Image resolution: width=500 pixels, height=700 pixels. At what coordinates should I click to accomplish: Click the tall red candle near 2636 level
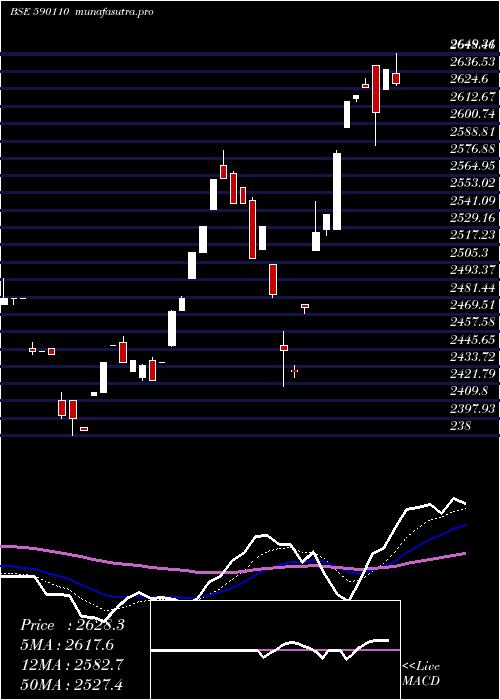pyautogui.click(x=376, y=89)
